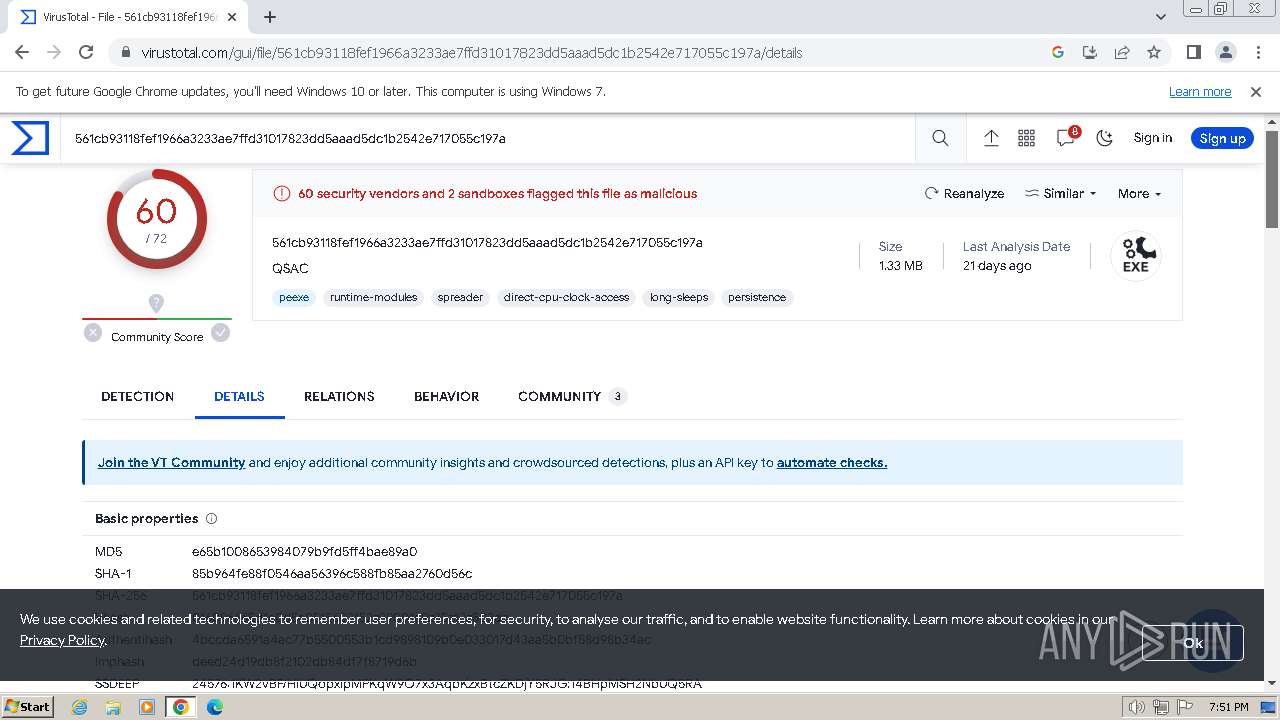Open Chrome from taskbar
The width and height of the screenshot is (1280, 720).
pyautogui.click(x=181, y=707)
